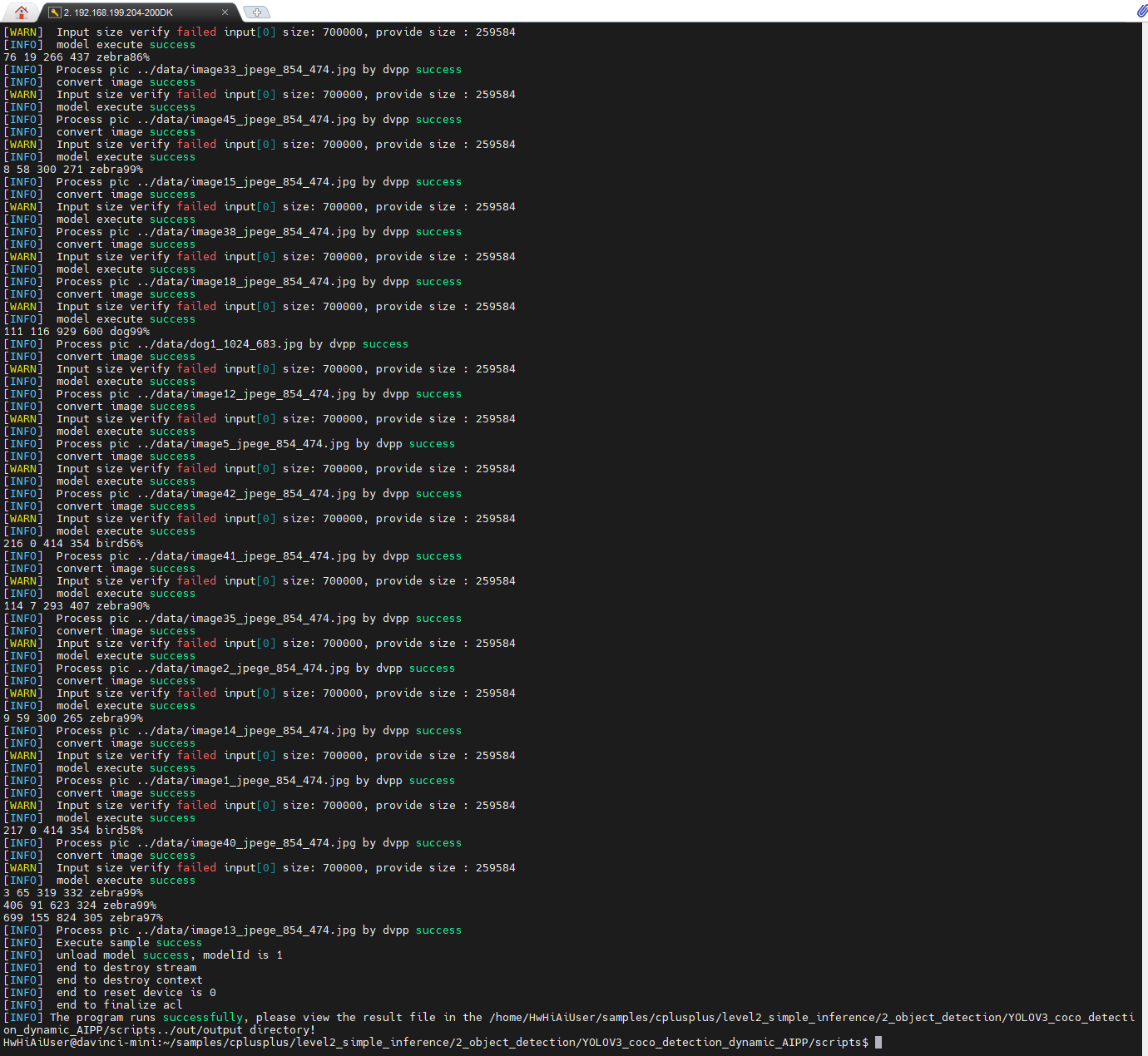Image resolution: width=1148 pixels, height=1056 pixels.
Task: Open the home tab icon
Action: pyautogui.click(x=22, y=12)
